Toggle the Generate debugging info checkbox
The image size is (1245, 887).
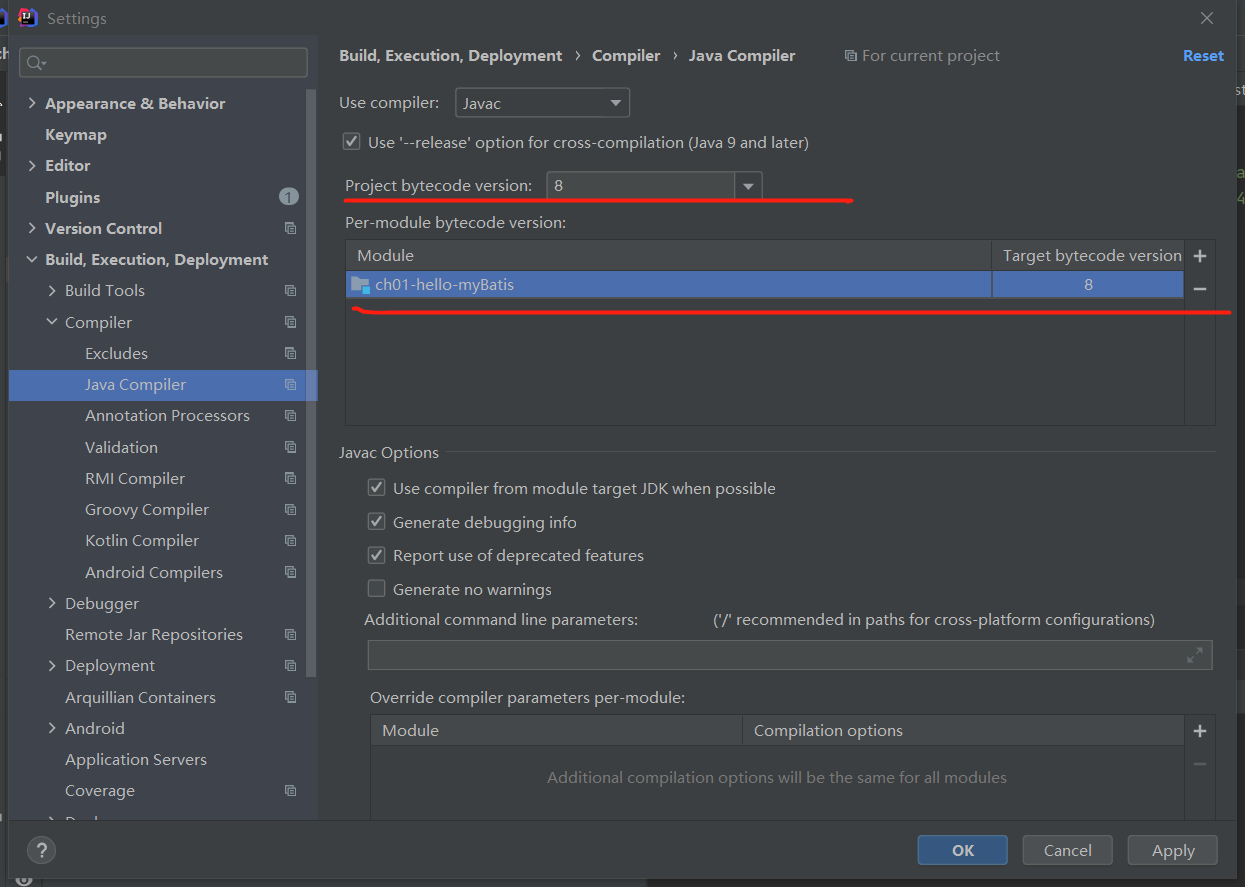(377, 522)
